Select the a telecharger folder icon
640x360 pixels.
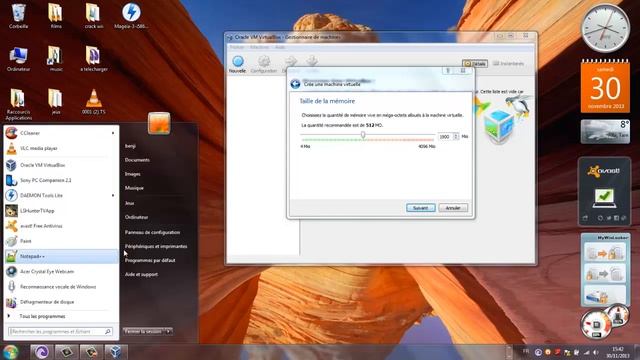coord(93,59)
